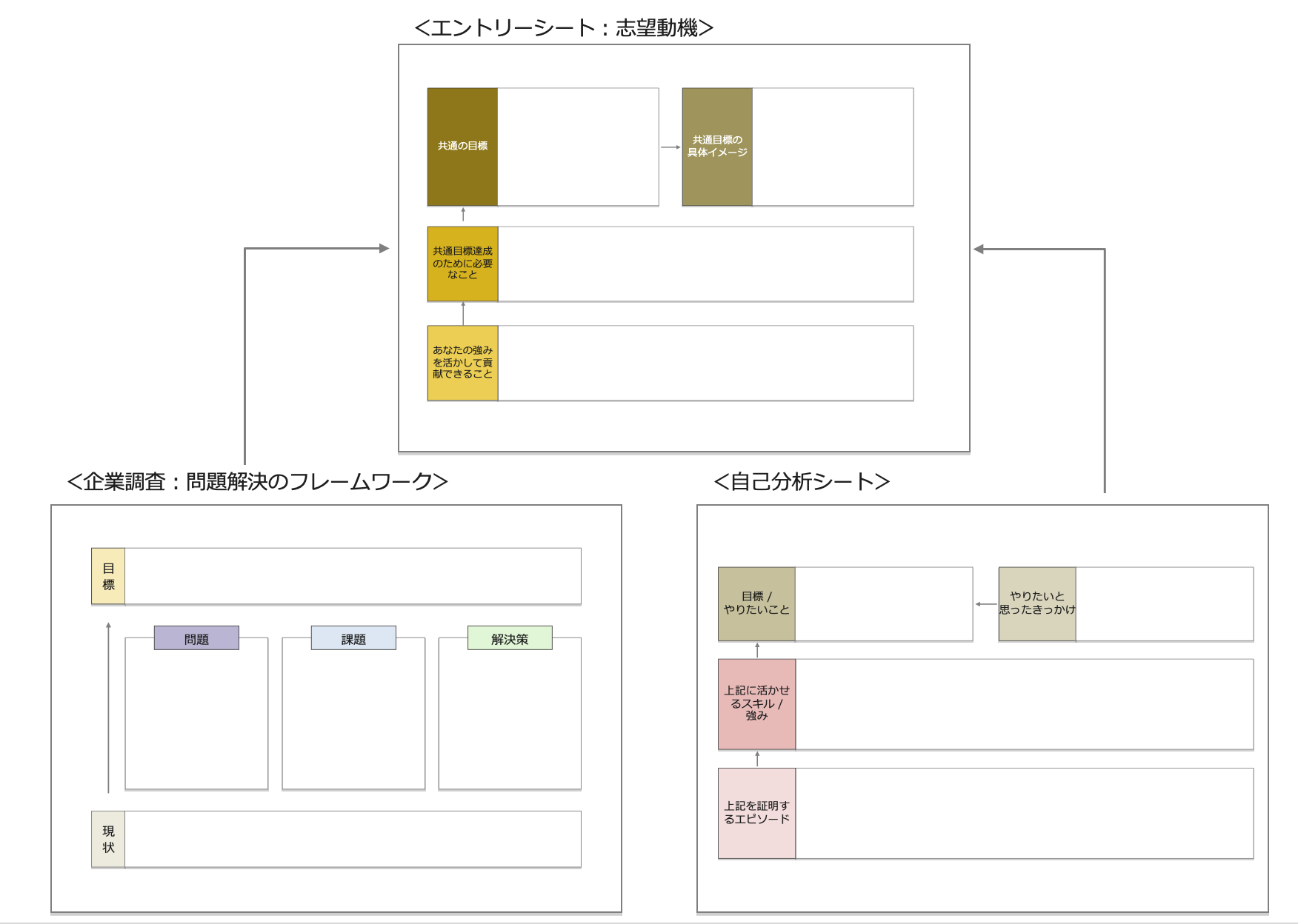This screenshot has width=1298, height=924.
Task: Click the 自己分析シート heading
Action: (802, 481)
